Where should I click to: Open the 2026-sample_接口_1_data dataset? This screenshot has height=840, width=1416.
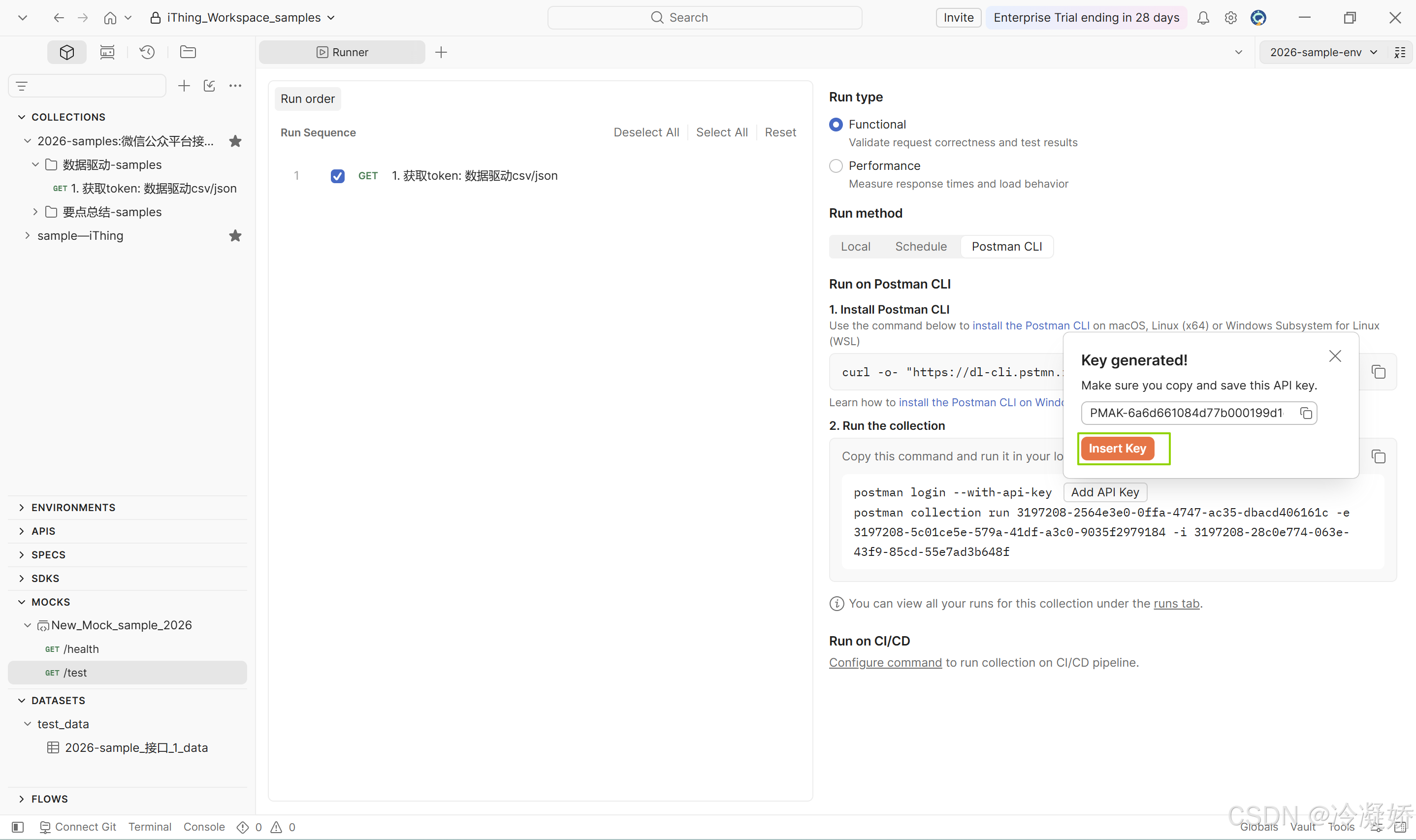click(128, 748)
